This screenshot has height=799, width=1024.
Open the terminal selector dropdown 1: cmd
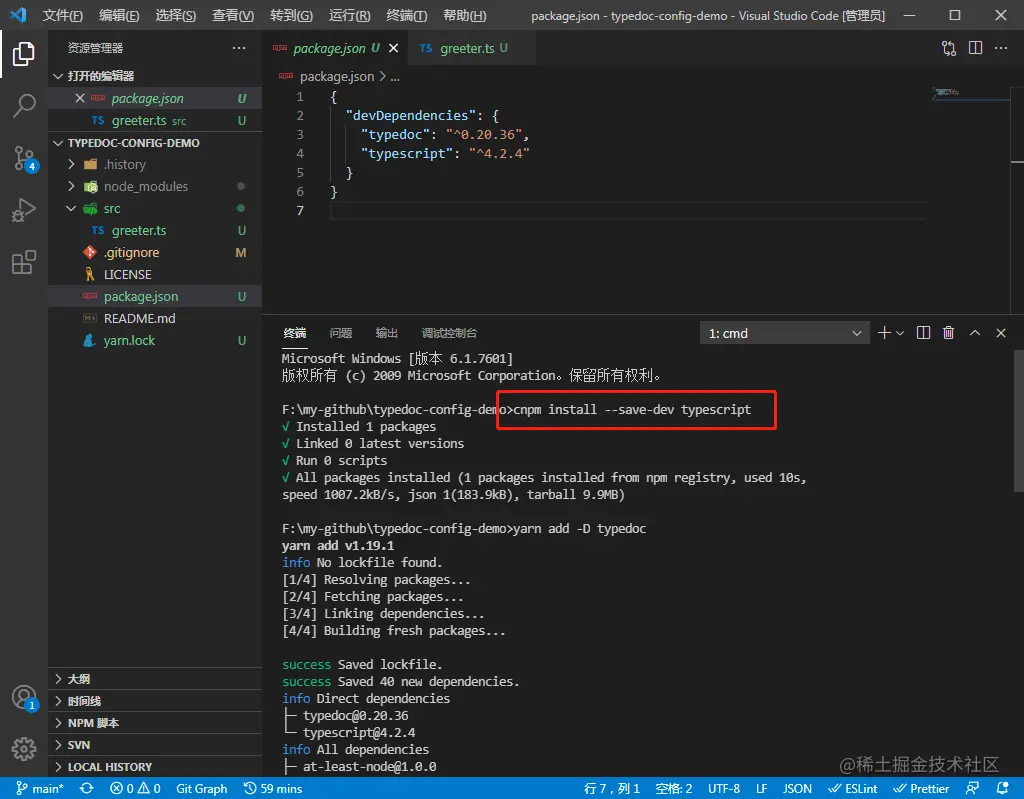click(x=785, y=333)
